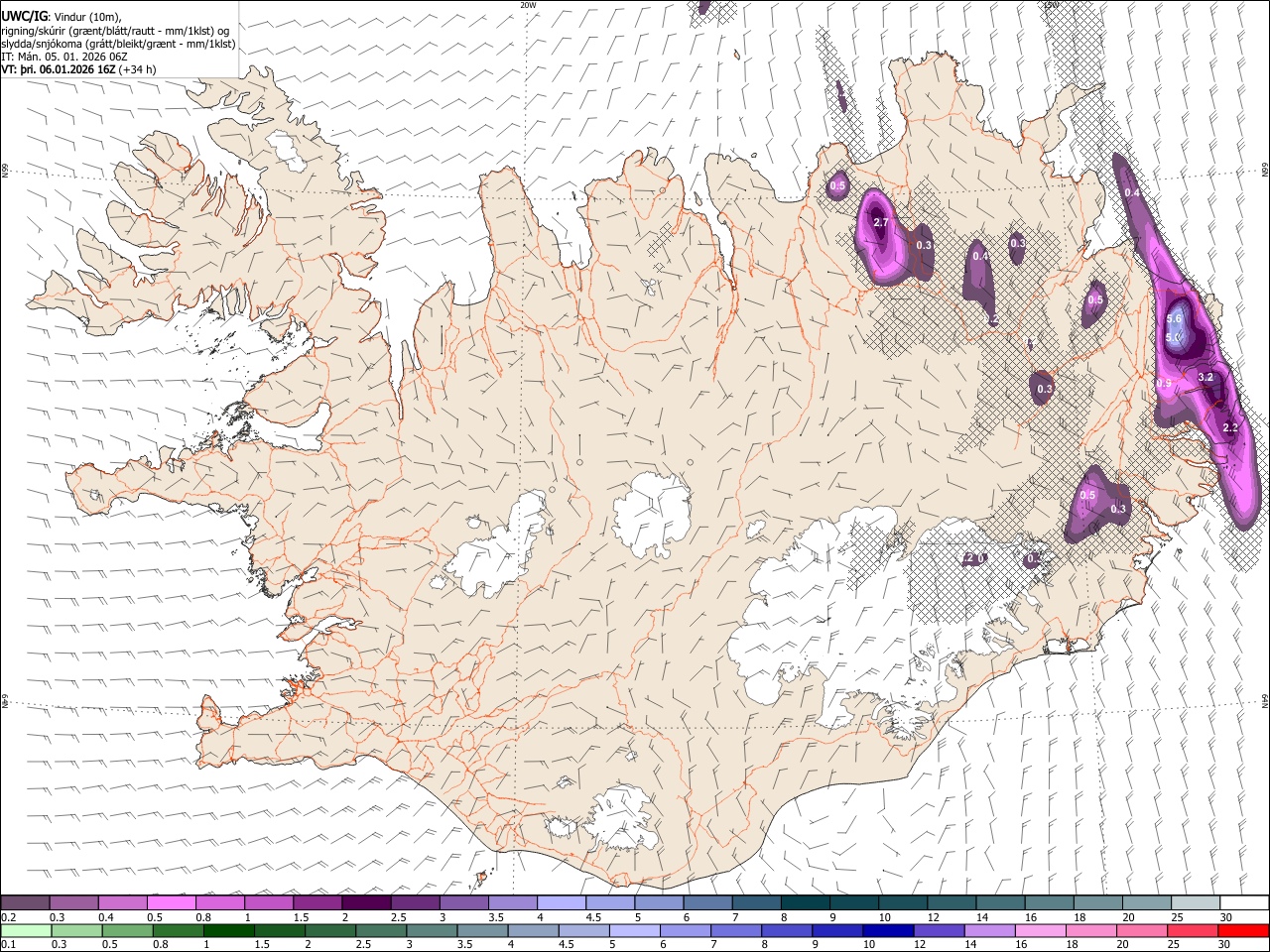
Task: Click the 20W longitude label at top
Action: (528, 5)
